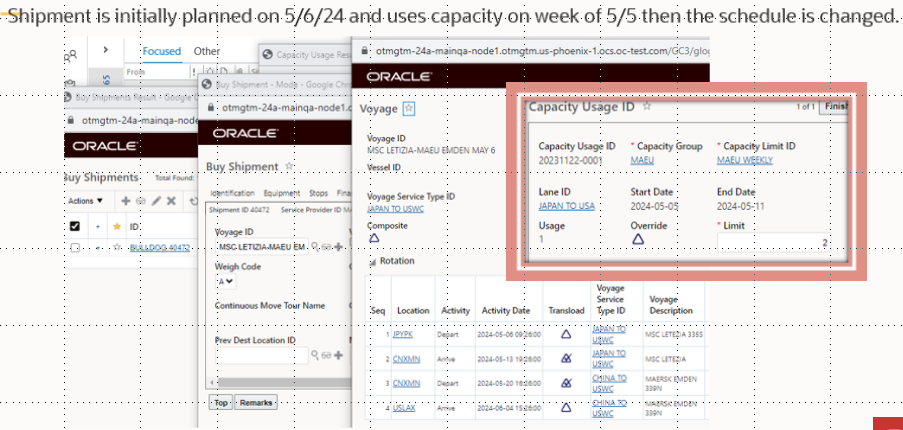Image resolution: width=903 pixels, height=430 pixels.
Task: Click the From filter field in the mail list
Action: pos(157,72)
